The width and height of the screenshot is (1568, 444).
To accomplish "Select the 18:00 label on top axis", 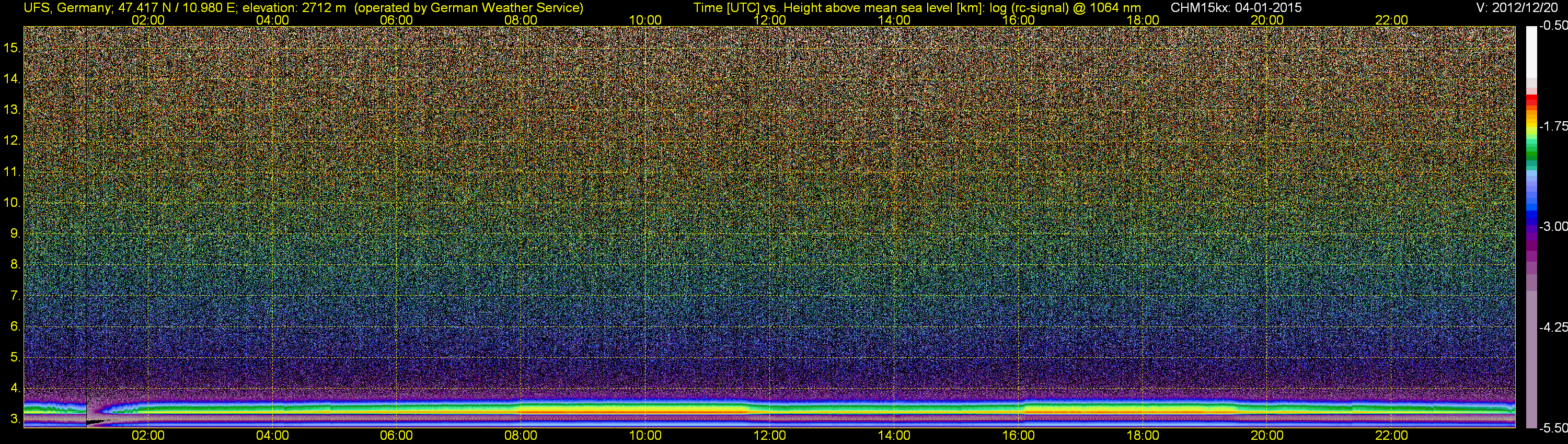I will [x=1143, y=20].
